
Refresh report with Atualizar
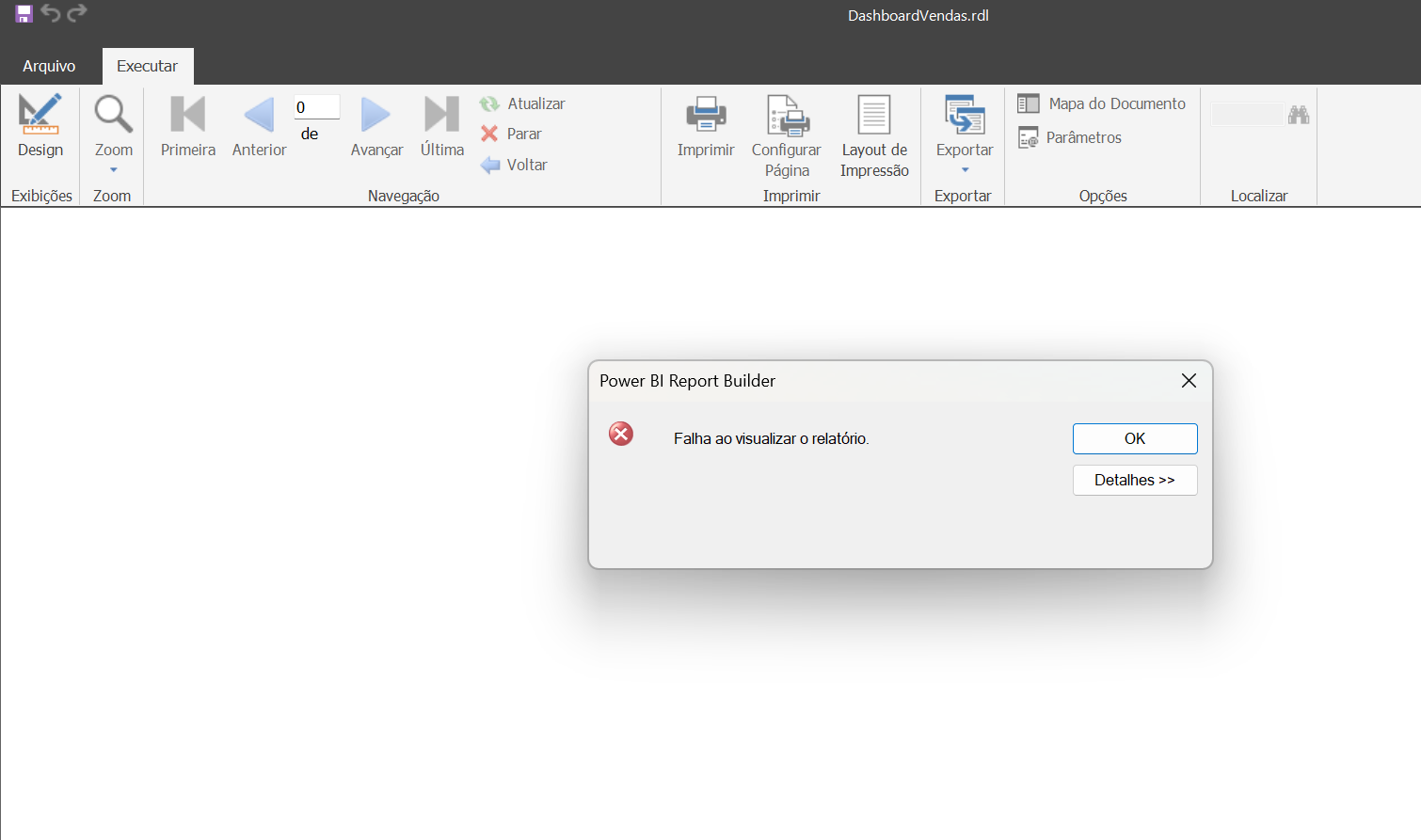tap(522, 103)
